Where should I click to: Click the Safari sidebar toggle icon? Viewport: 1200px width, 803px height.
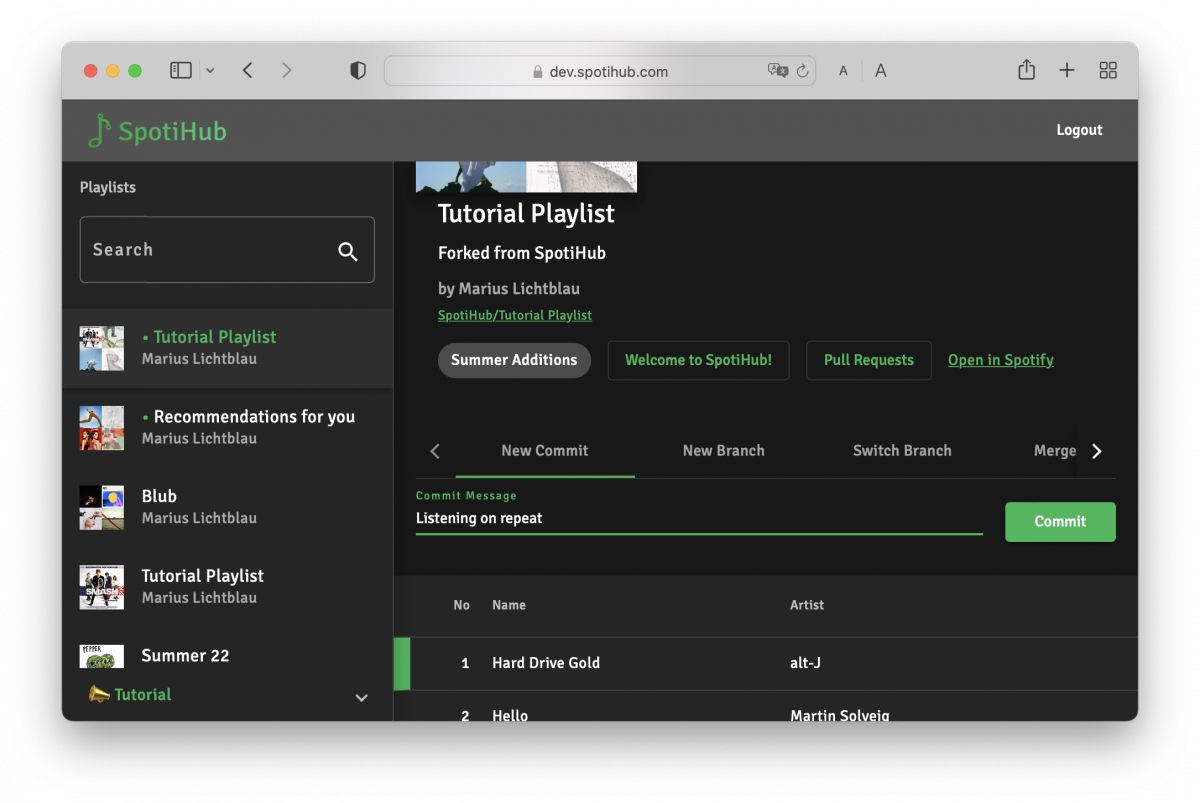(181, 70)
